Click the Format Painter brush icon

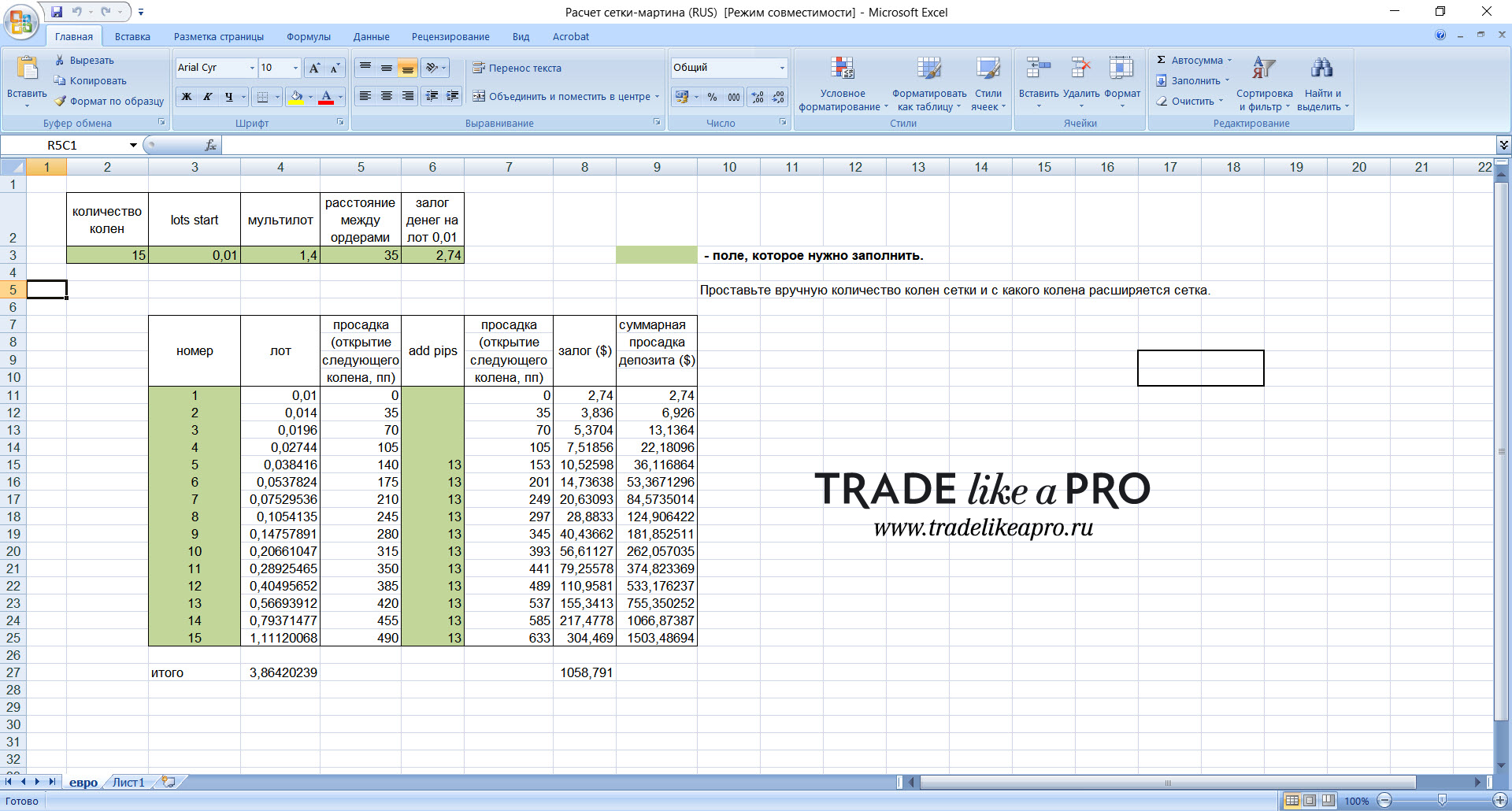point(60,101)
